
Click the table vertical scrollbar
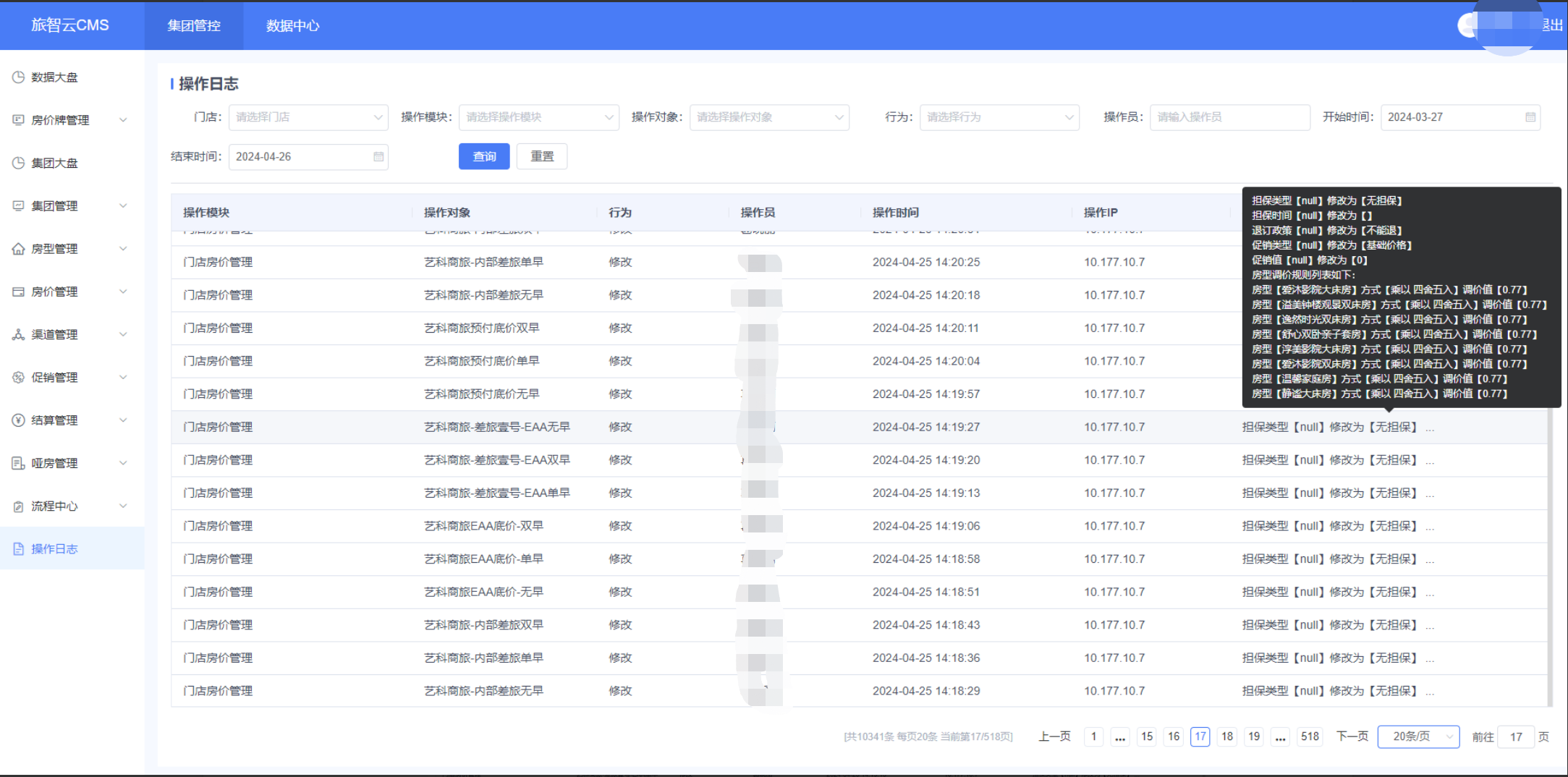pos(1550,557)
